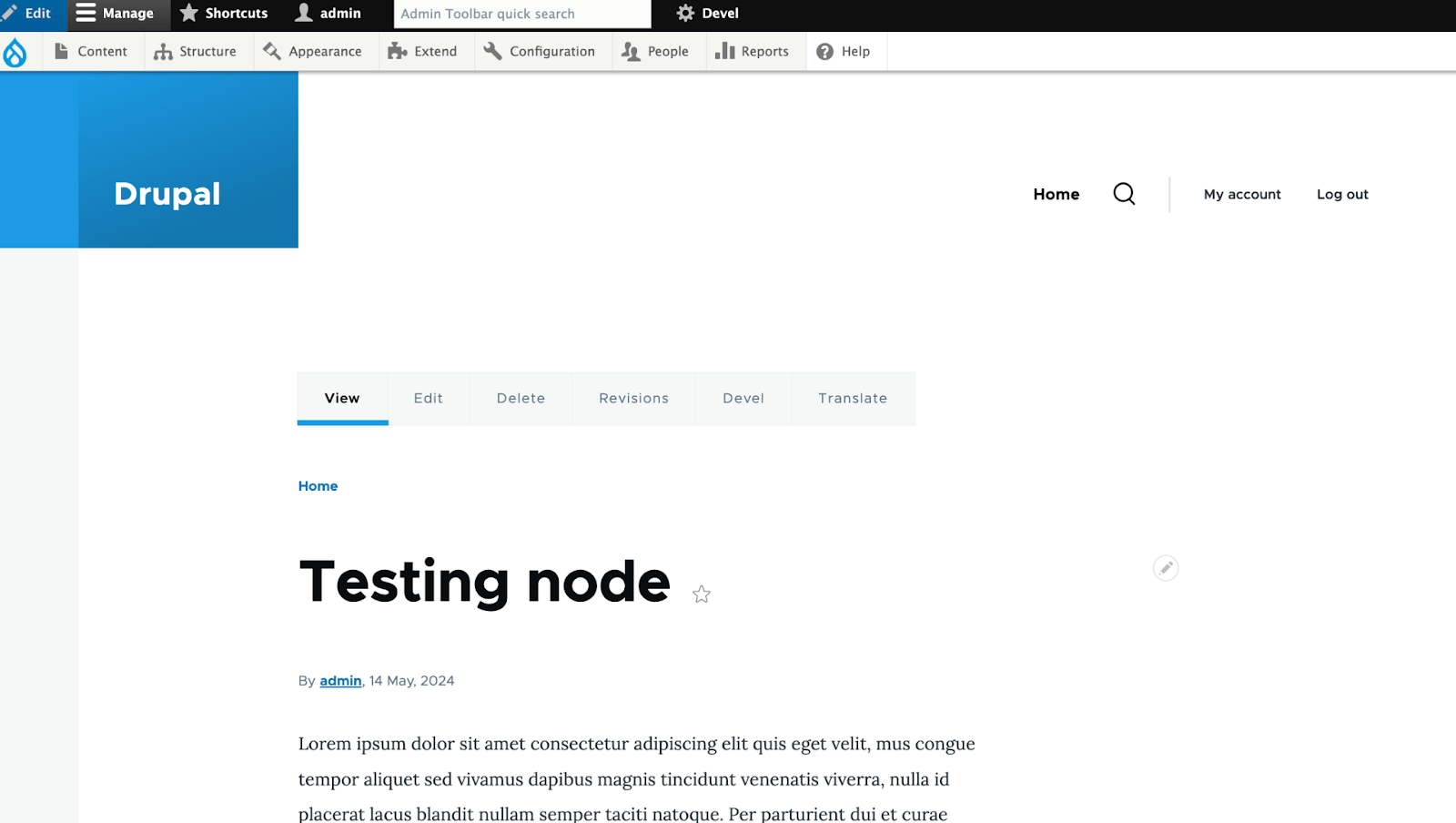Open the Devel toolbar tab

(708, 14)
